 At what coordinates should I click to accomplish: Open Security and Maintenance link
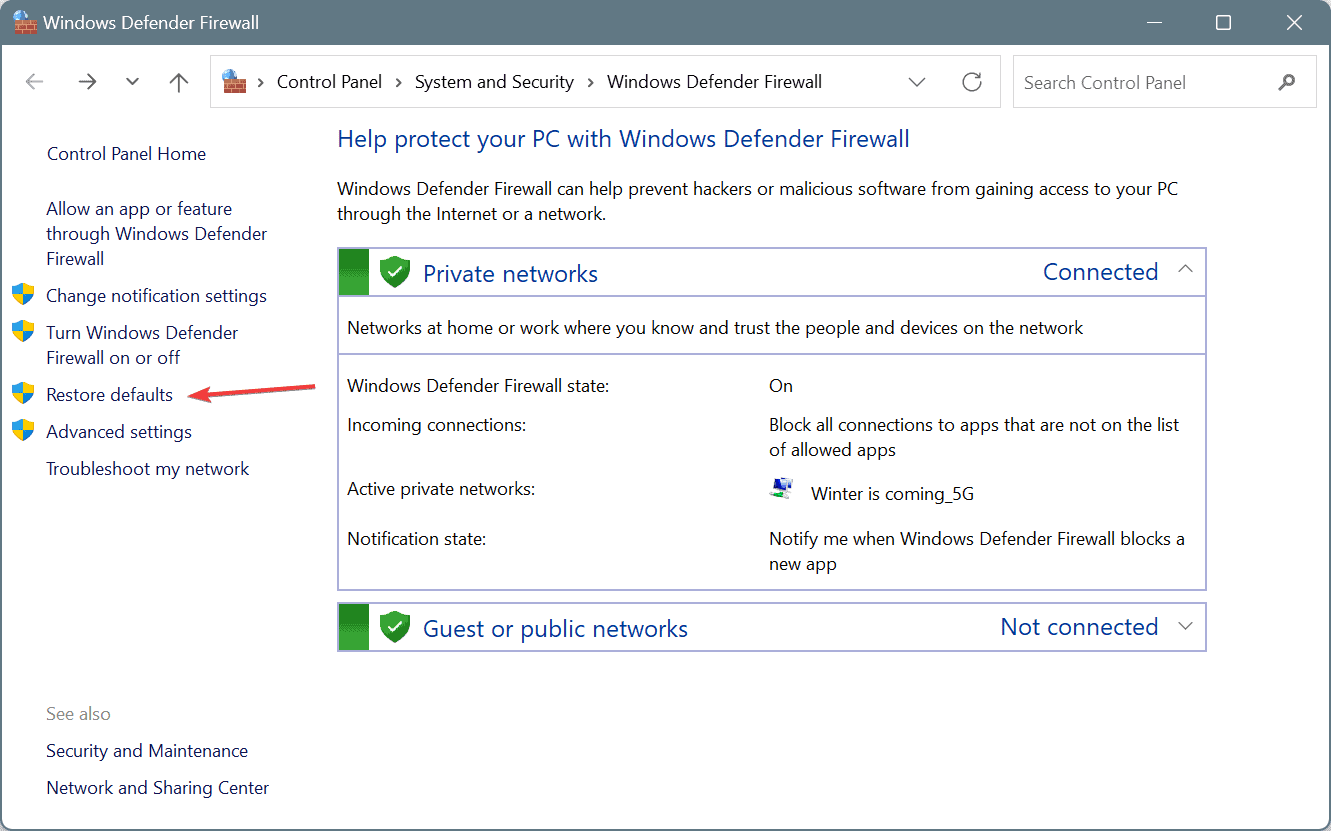tap(147, 750)
